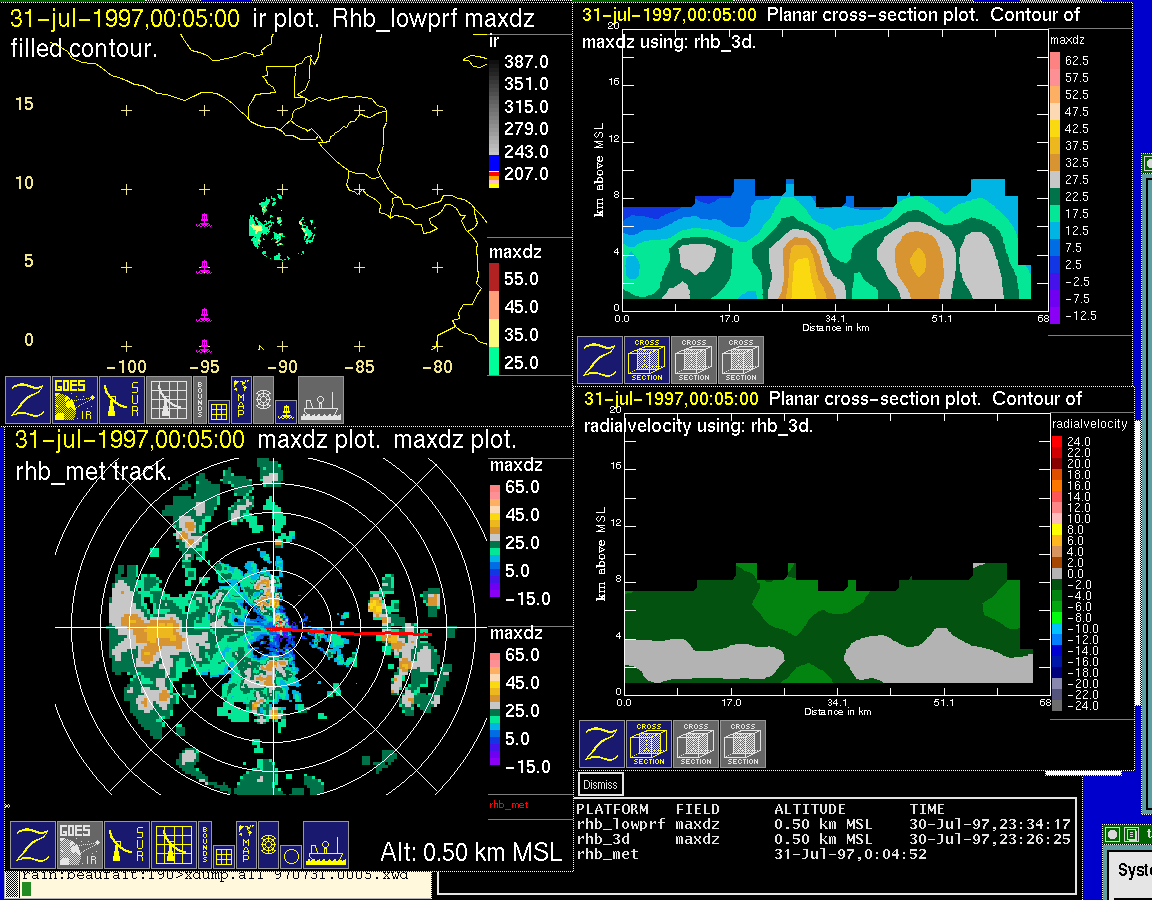Click the yellow BOUNDS icon in the maxdz plot window
This screenshot has height=900, width=1152.
click(x=205, y=844)
